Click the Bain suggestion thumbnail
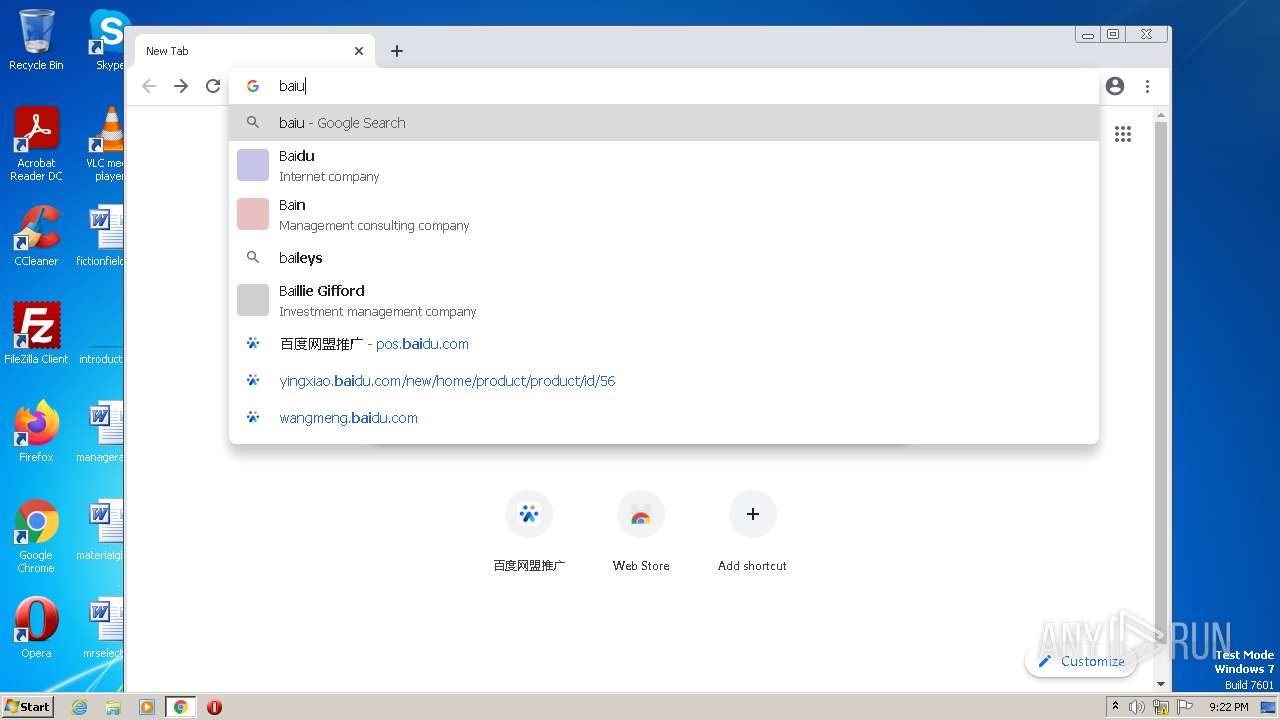This screenshot has height=720, width=1280. (x=253, y=214)
